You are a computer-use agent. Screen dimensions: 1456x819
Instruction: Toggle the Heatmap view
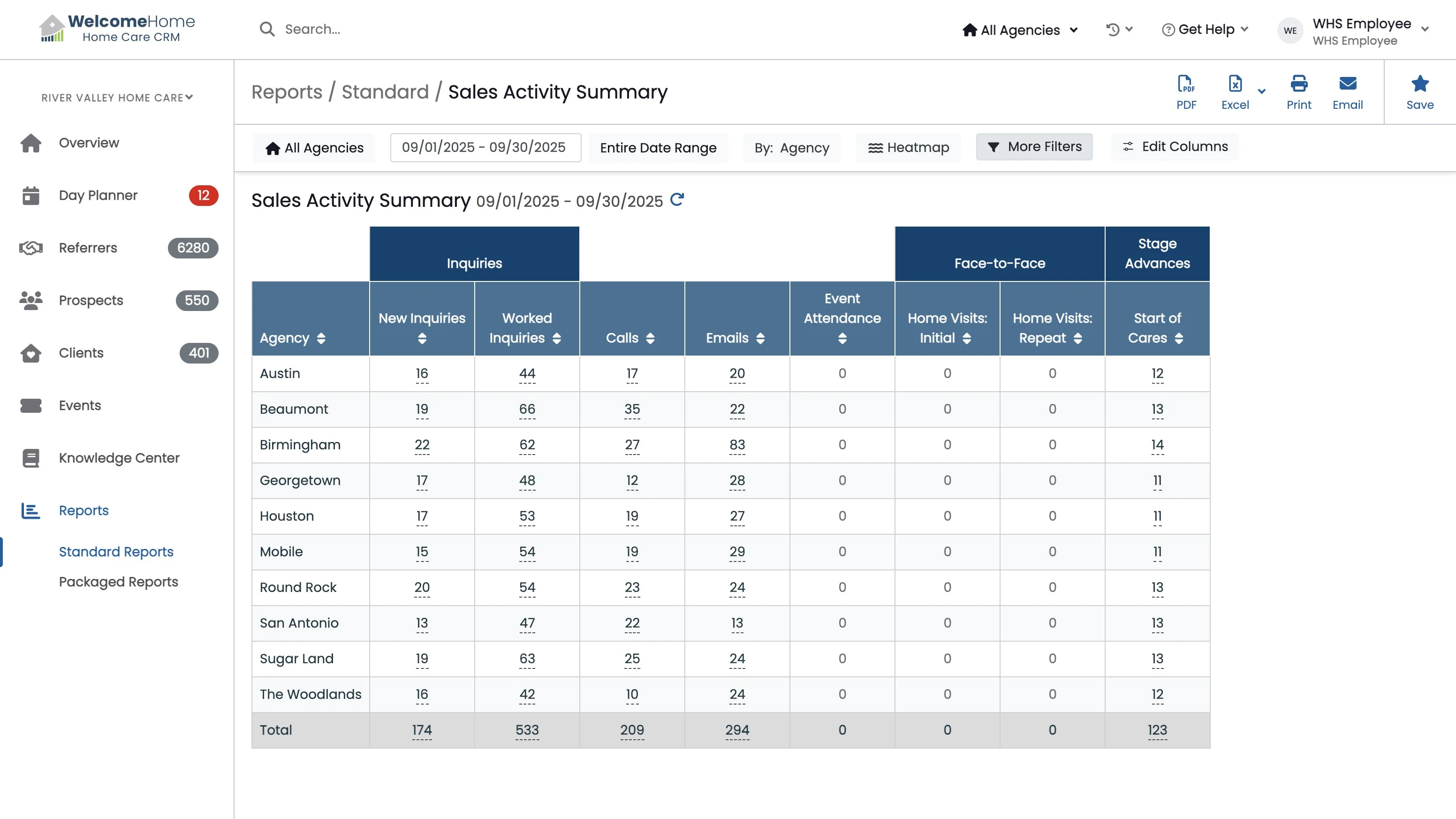[x=908, y=147]
